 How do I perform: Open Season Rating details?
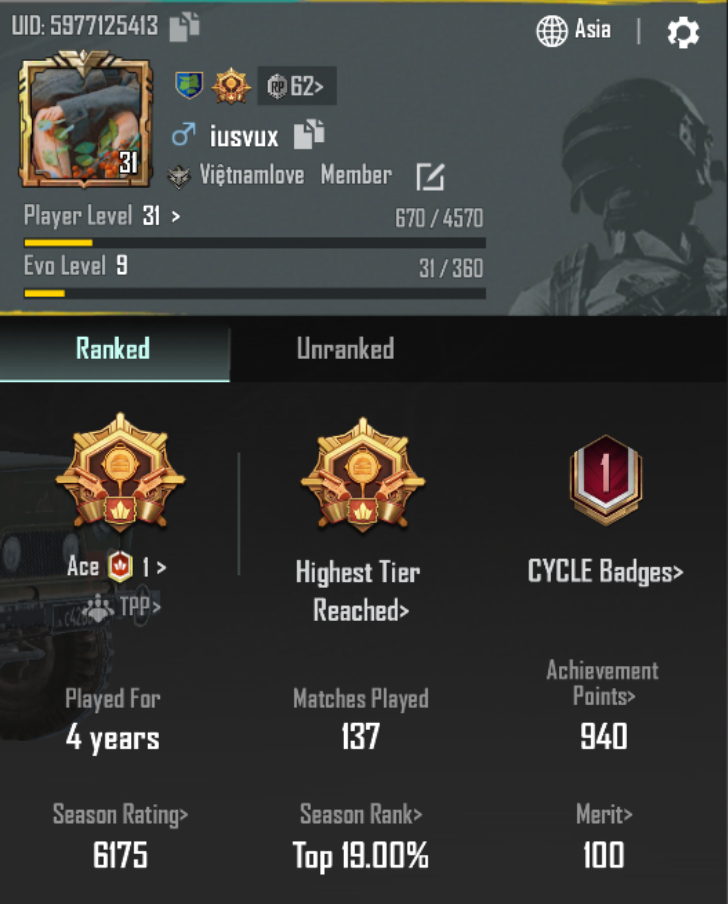click(120, 815)
